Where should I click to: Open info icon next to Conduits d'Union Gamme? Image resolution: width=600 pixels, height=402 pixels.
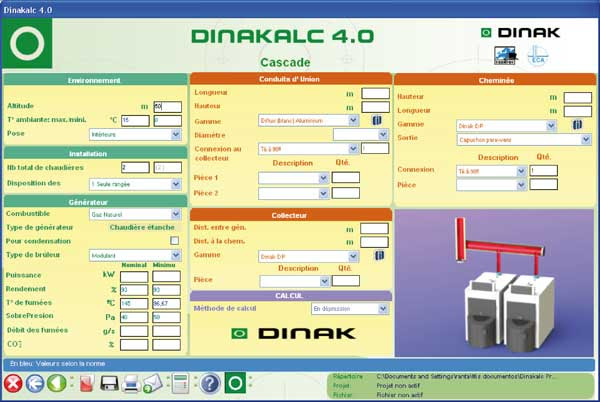(377, 121)
